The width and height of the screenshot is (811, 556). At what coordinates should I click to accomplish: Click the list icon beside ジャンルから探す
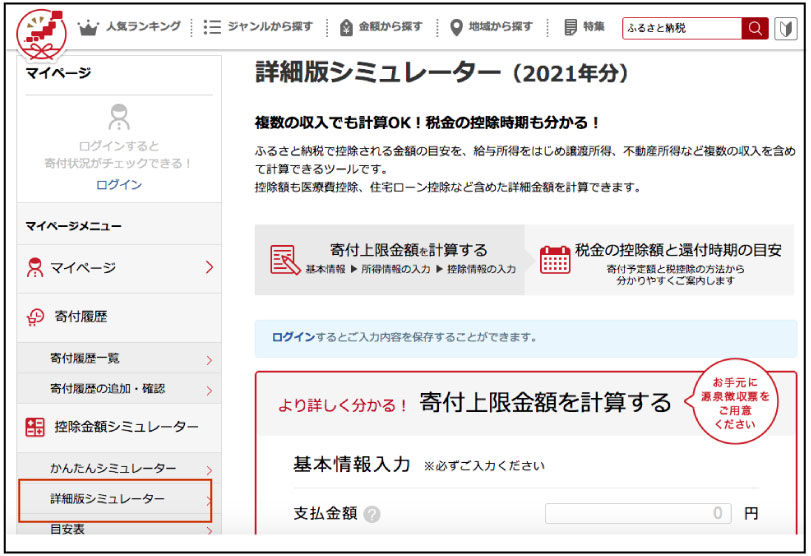click(x=212, y=27)
